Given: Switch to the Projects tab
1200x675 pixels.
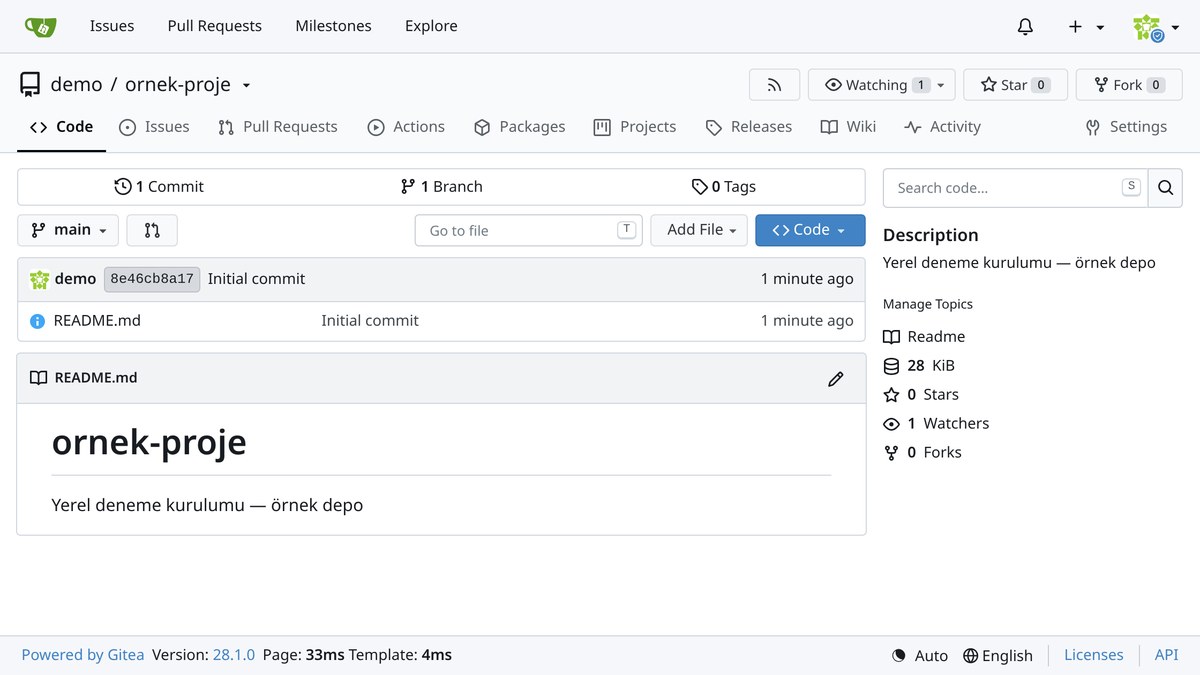Looking at the screenshot, I should coord(634,127).
